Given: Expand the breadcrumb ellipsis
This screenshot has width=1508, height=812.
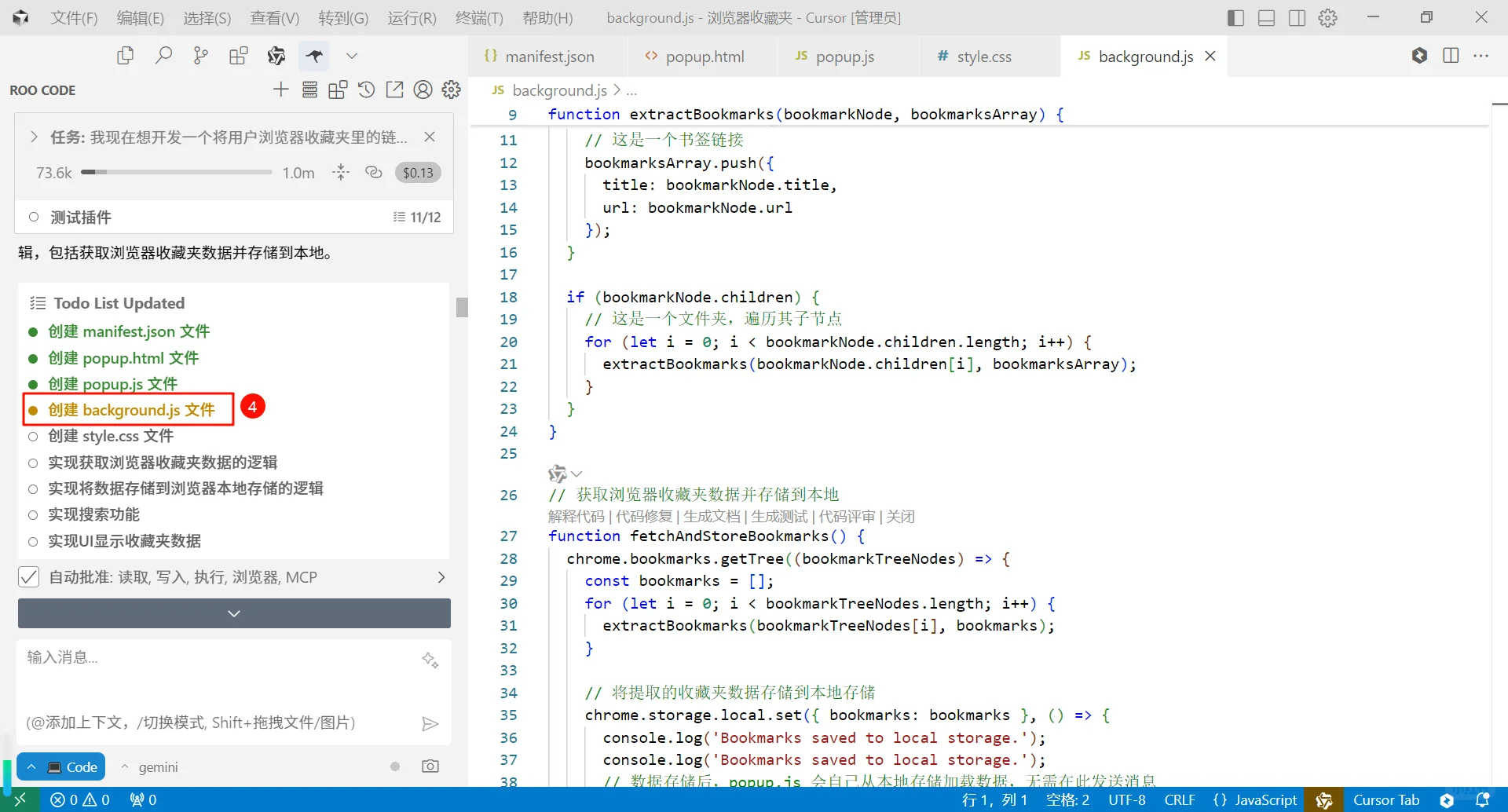Looking at the screenshot, I should pyautogui.click(x=631, y=90).
